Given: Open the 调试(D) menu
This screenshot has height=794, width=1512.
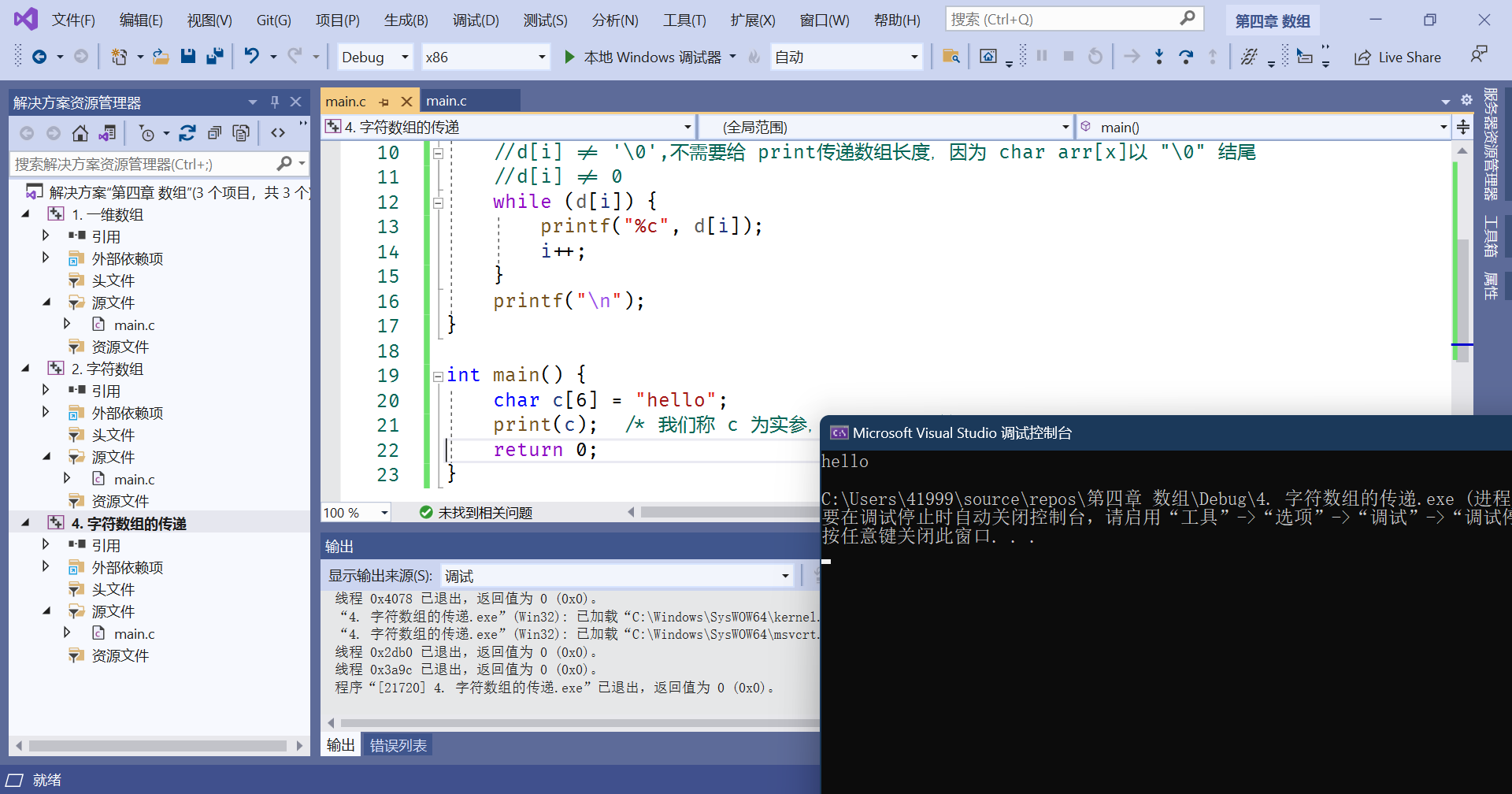Looking at the screenshot, I should [476, 20].
